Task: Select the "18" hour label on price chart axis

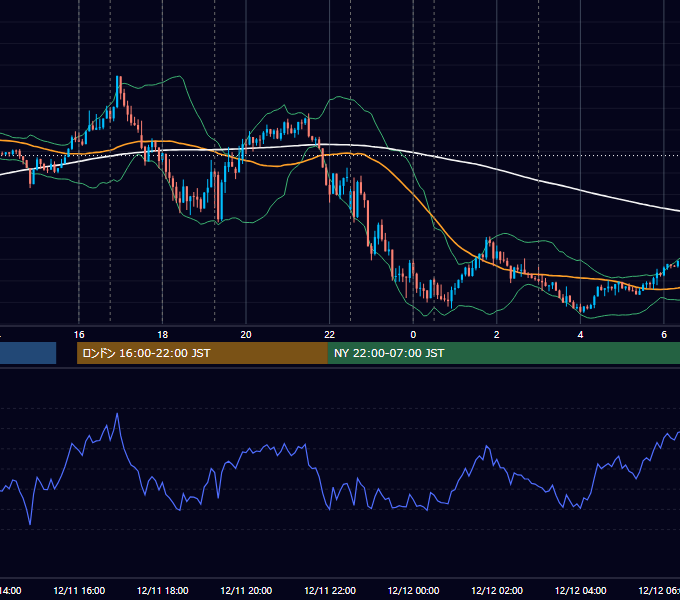Action: click(163, 335)
